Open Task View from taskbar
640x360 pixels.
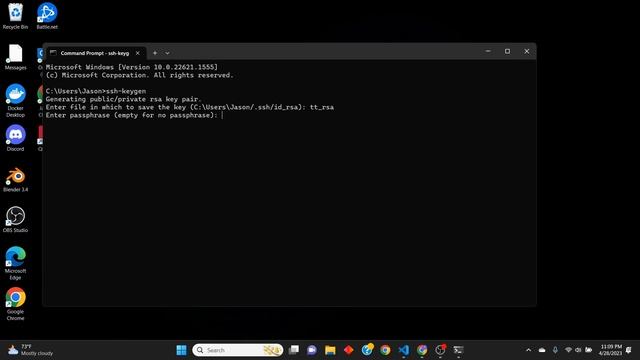(293, 350)
